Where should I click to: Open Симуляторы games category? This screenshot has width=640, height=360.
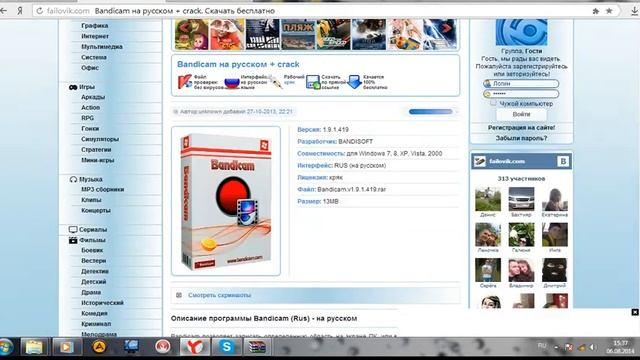coord(100,139)
